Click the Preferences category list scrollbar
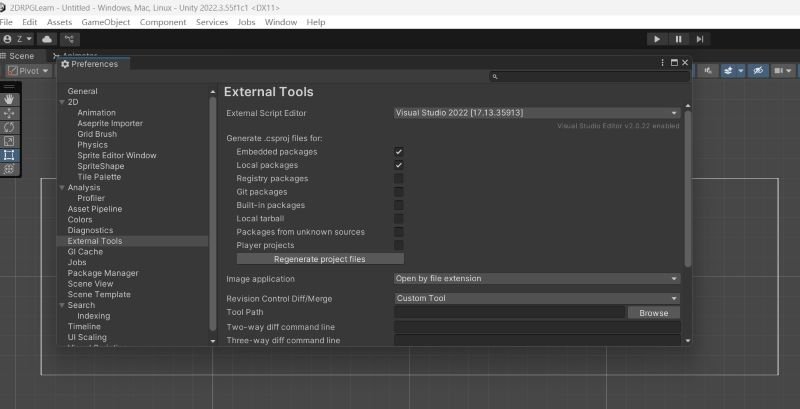 [213, 213]
